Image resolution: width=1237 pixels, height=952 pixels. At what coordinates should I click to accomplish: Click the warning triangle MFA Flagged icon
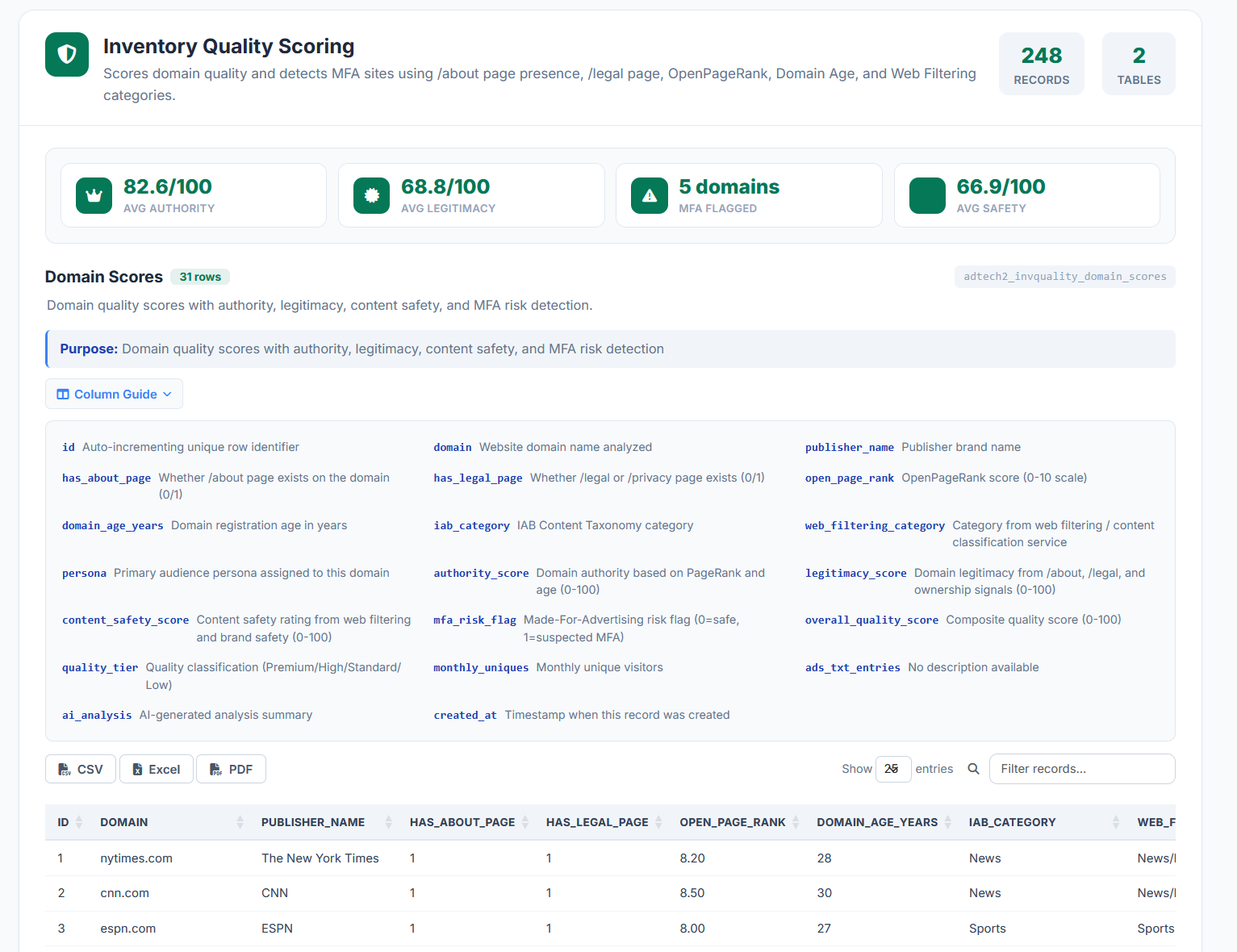click(x=650, y=196)
